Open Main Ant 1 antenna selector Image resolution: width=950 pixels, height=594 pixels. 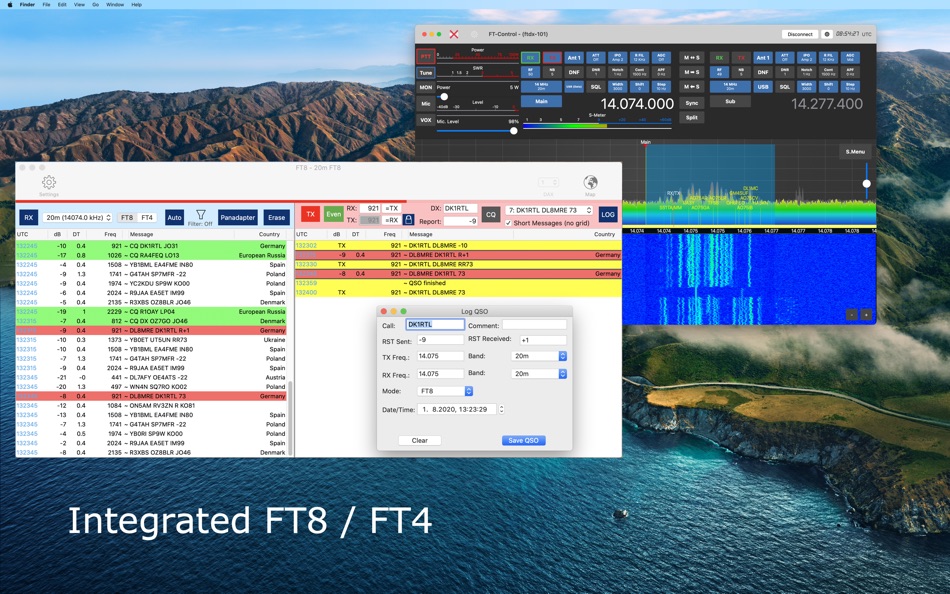[x=574, y=58]
